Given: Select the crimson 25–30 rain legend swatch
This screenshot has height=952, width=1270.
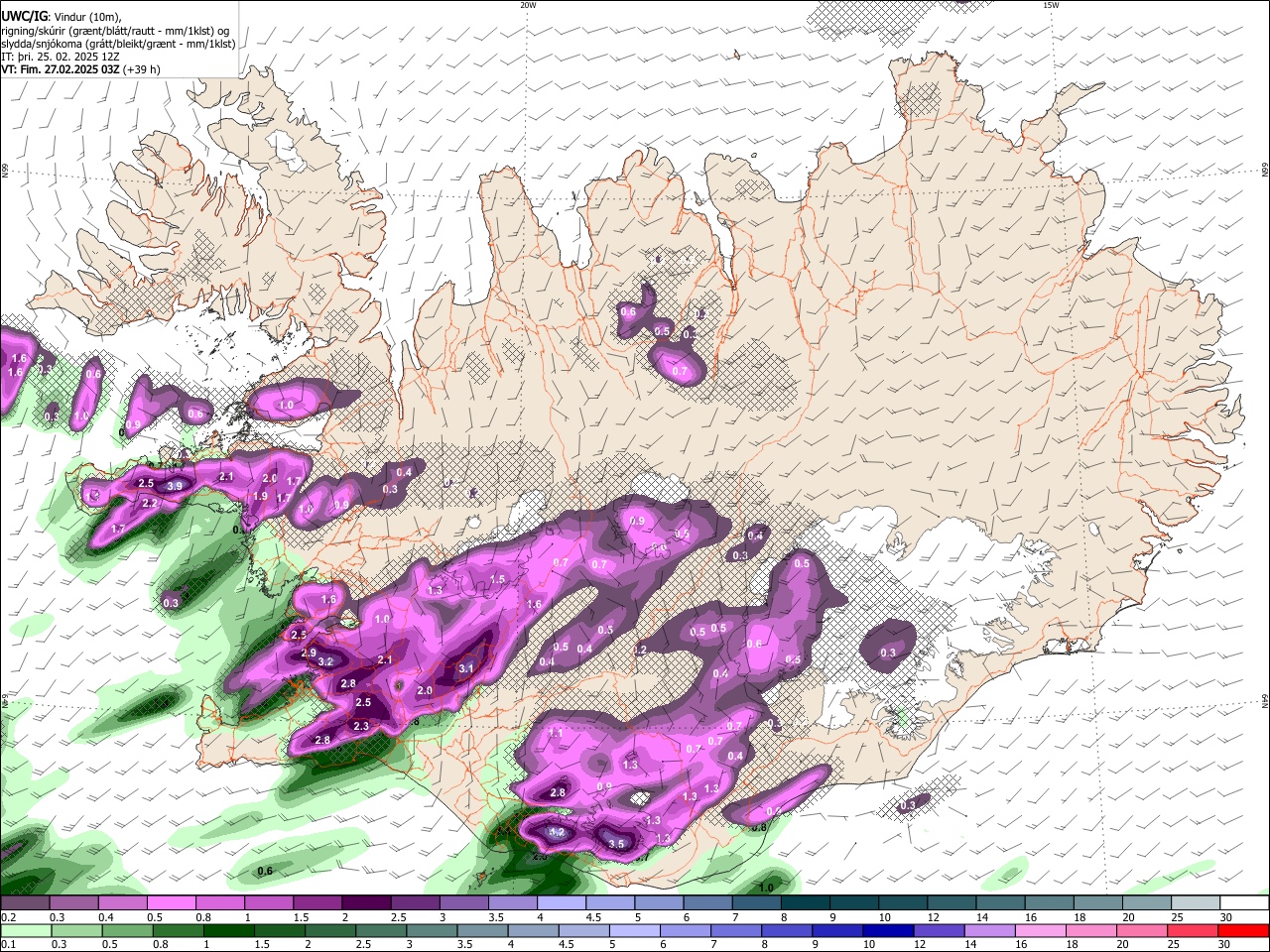Looking at the screenshot, I should click(1195, 930).
